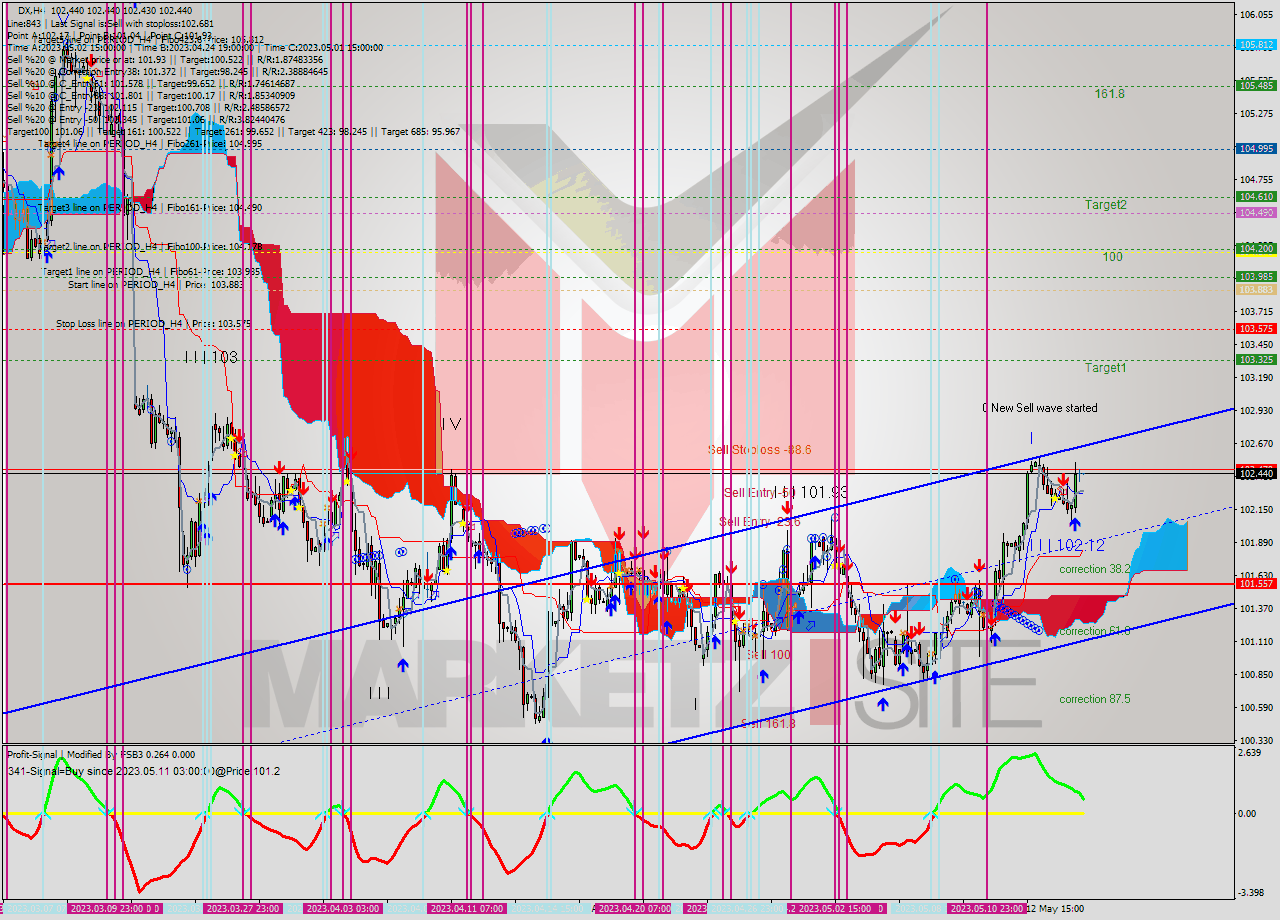The width and height of the screenshot is (1280, 920).
Task: Click the 'Sell Entry -50 | 101.93' label
Action: point(786,492)
